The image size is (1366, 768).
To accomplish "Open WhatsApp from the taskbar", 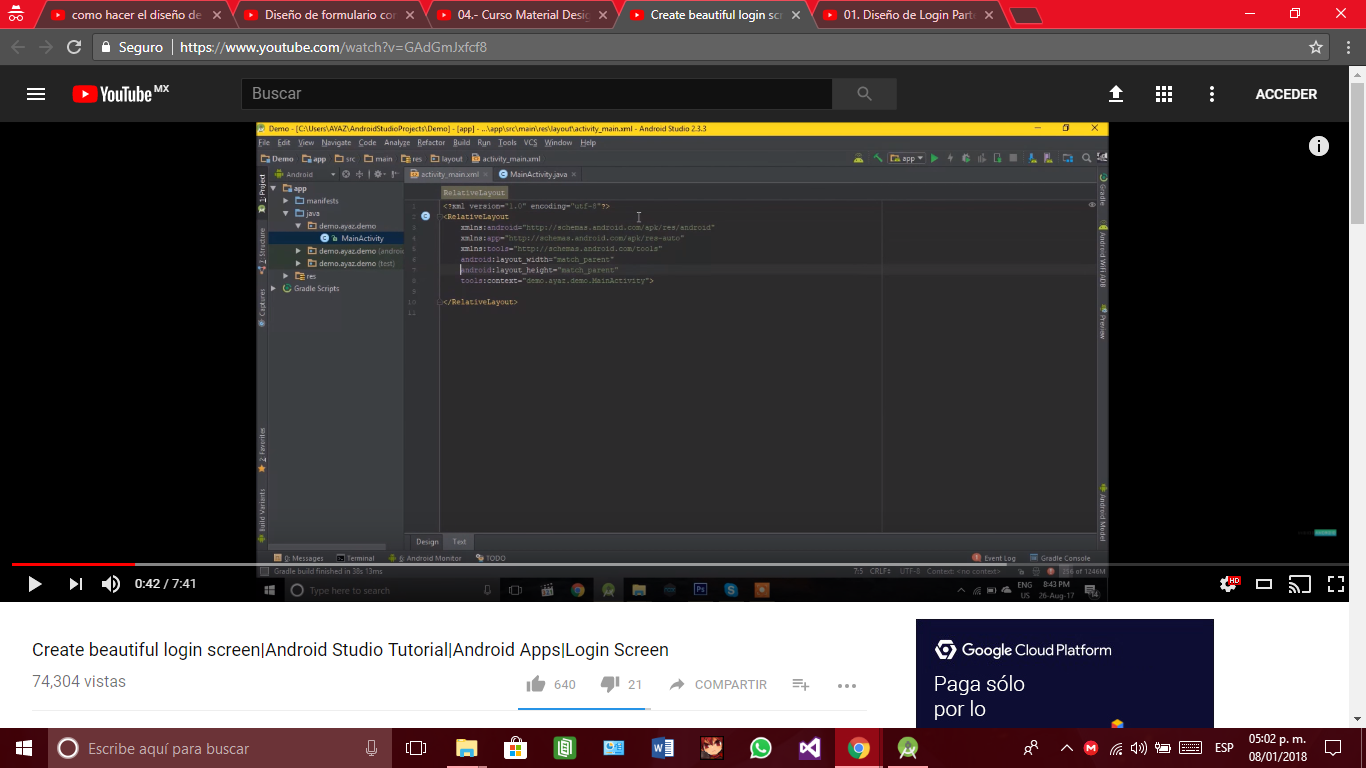I will pyautogui.click(x=761, y=748).
